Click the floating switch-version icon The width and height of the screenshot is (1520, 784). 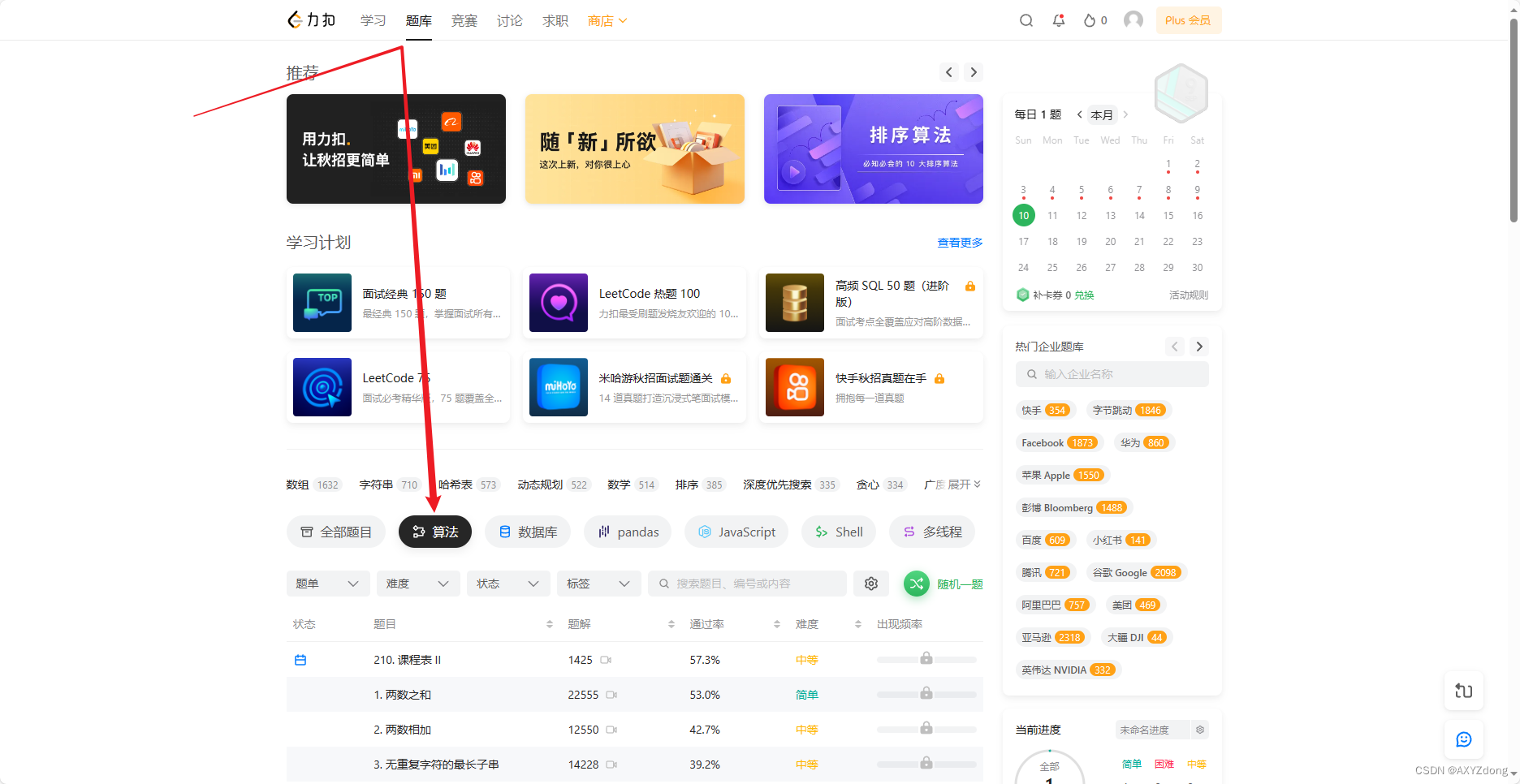(1464, 691)
